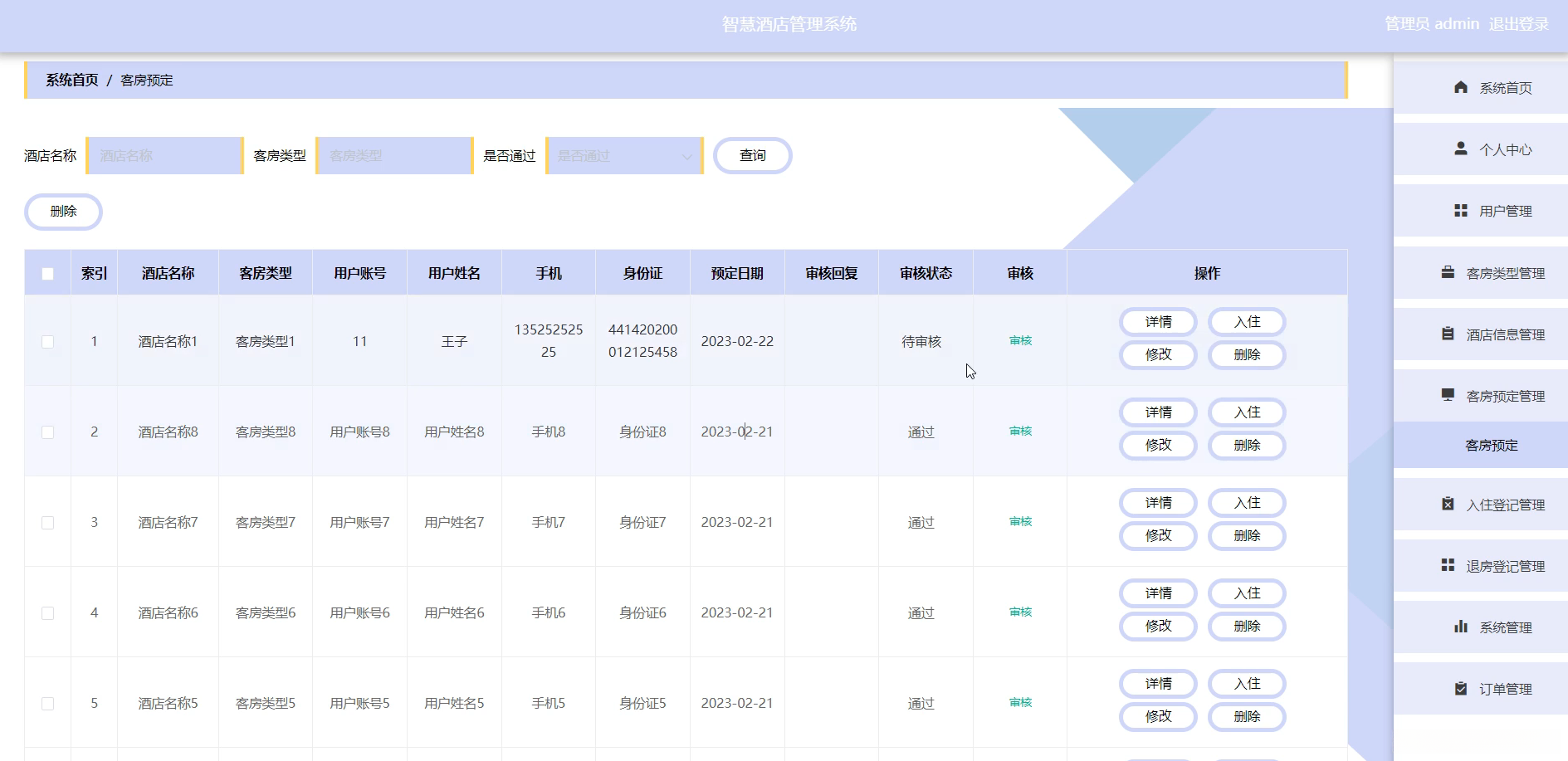Click the clipboard icon beside 酒店信息管理
This screenshot has width=1568, height=761.
[1448, 334]
